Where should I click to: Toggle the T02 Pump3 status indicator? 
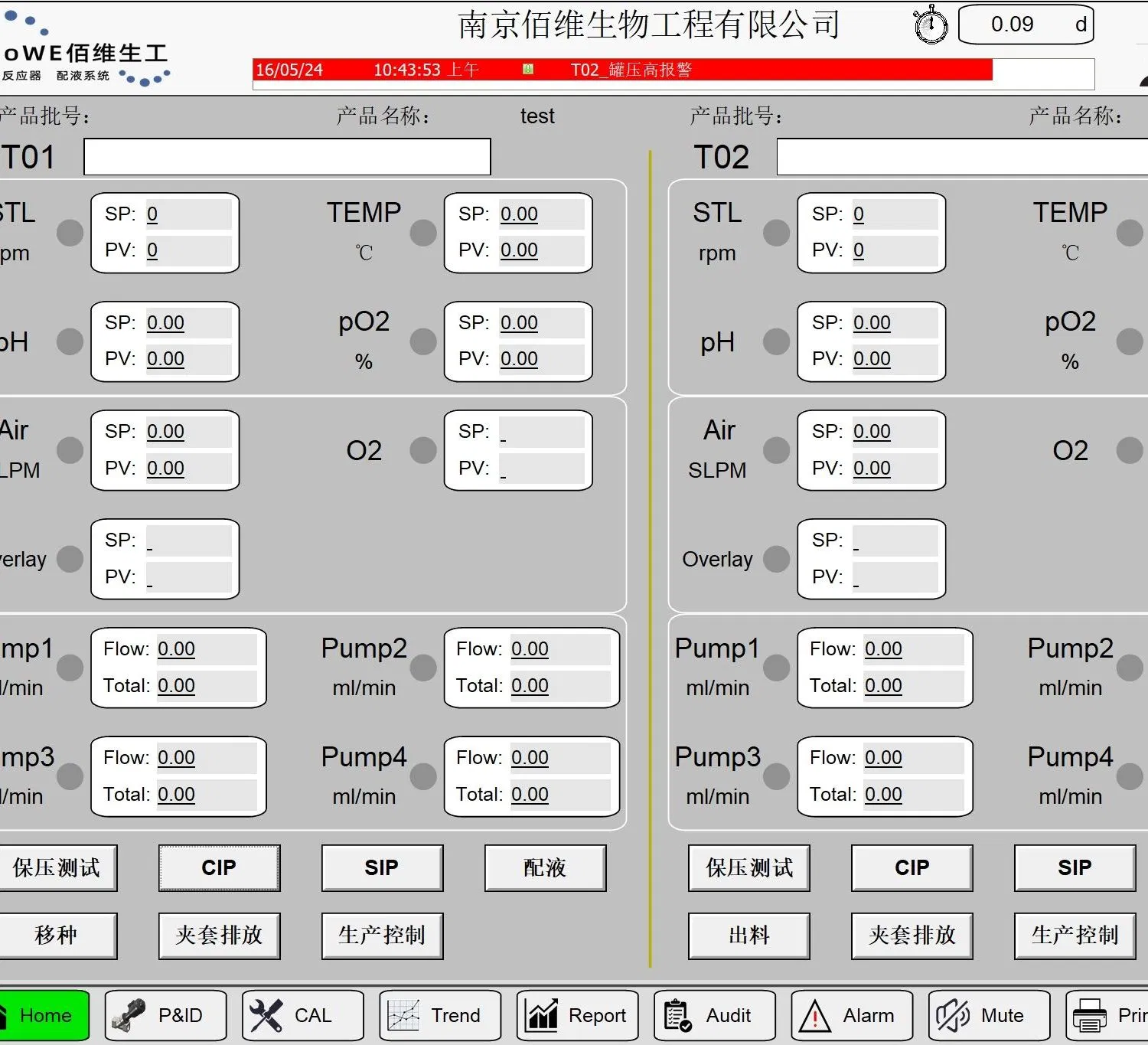coord(776,776)
